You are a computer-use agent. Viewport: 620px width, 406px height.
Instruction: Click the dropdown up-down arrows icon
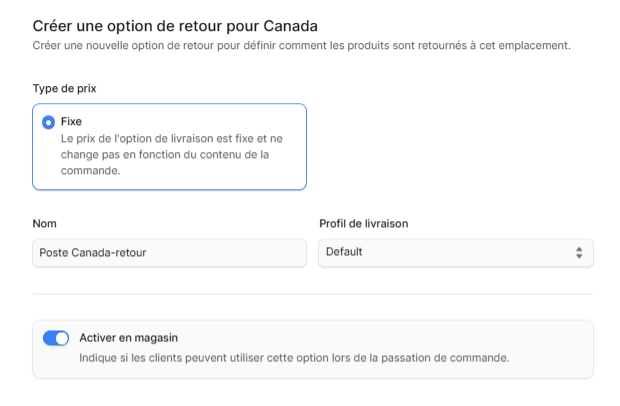click(x=578, y=252)
